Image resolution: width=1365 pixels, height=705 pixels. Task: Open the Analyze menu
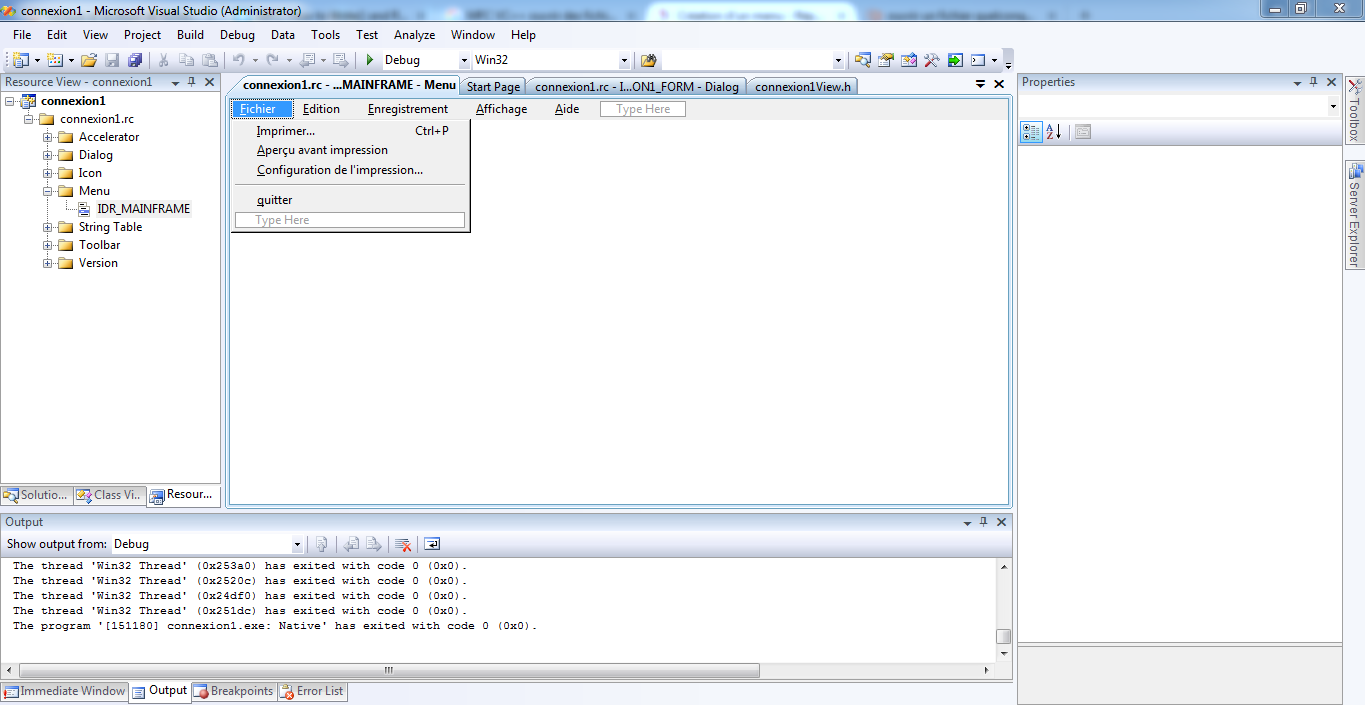pos(414,35)
